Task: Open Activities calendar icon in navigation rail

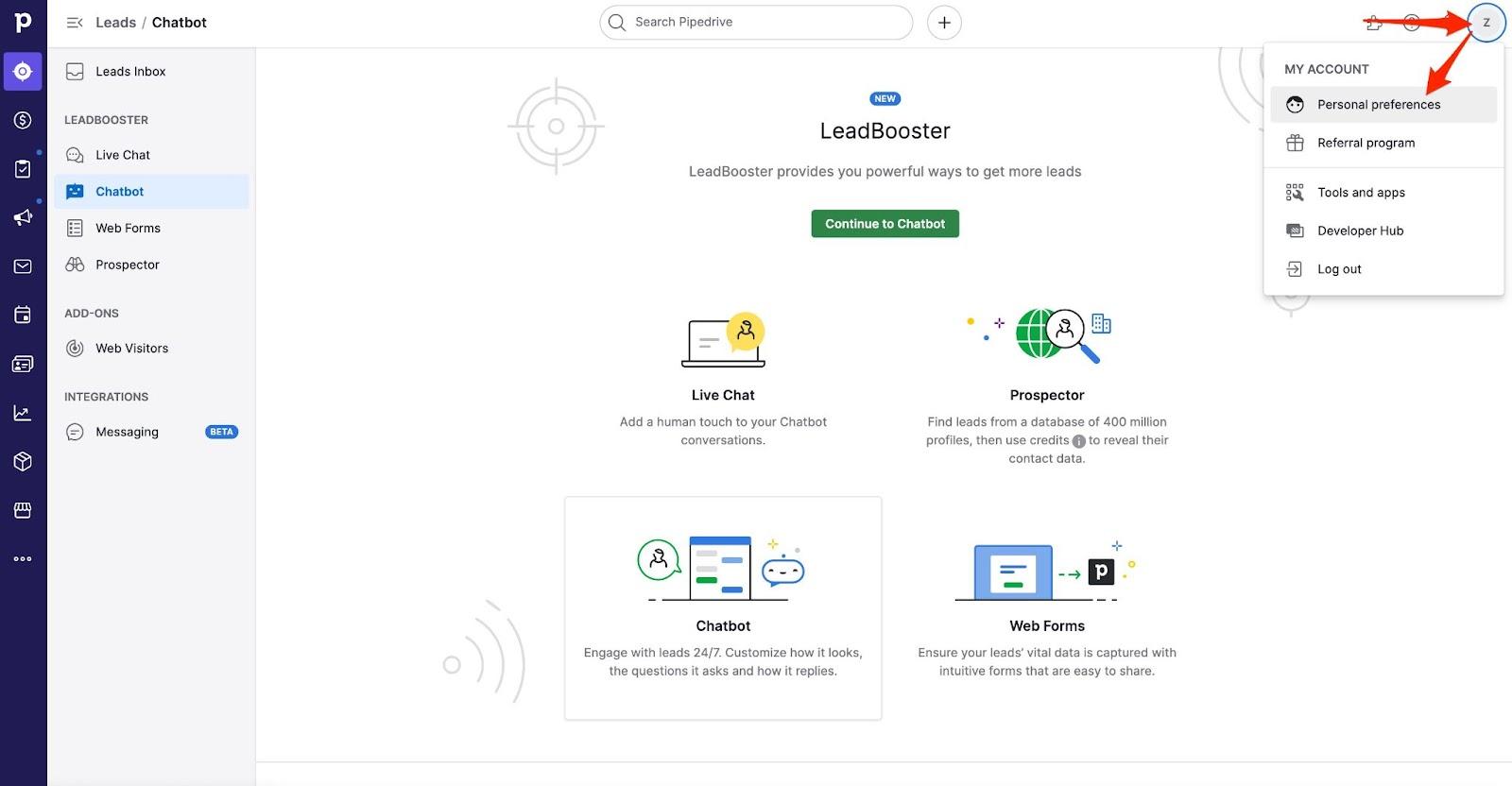Action: click(23, 315)
